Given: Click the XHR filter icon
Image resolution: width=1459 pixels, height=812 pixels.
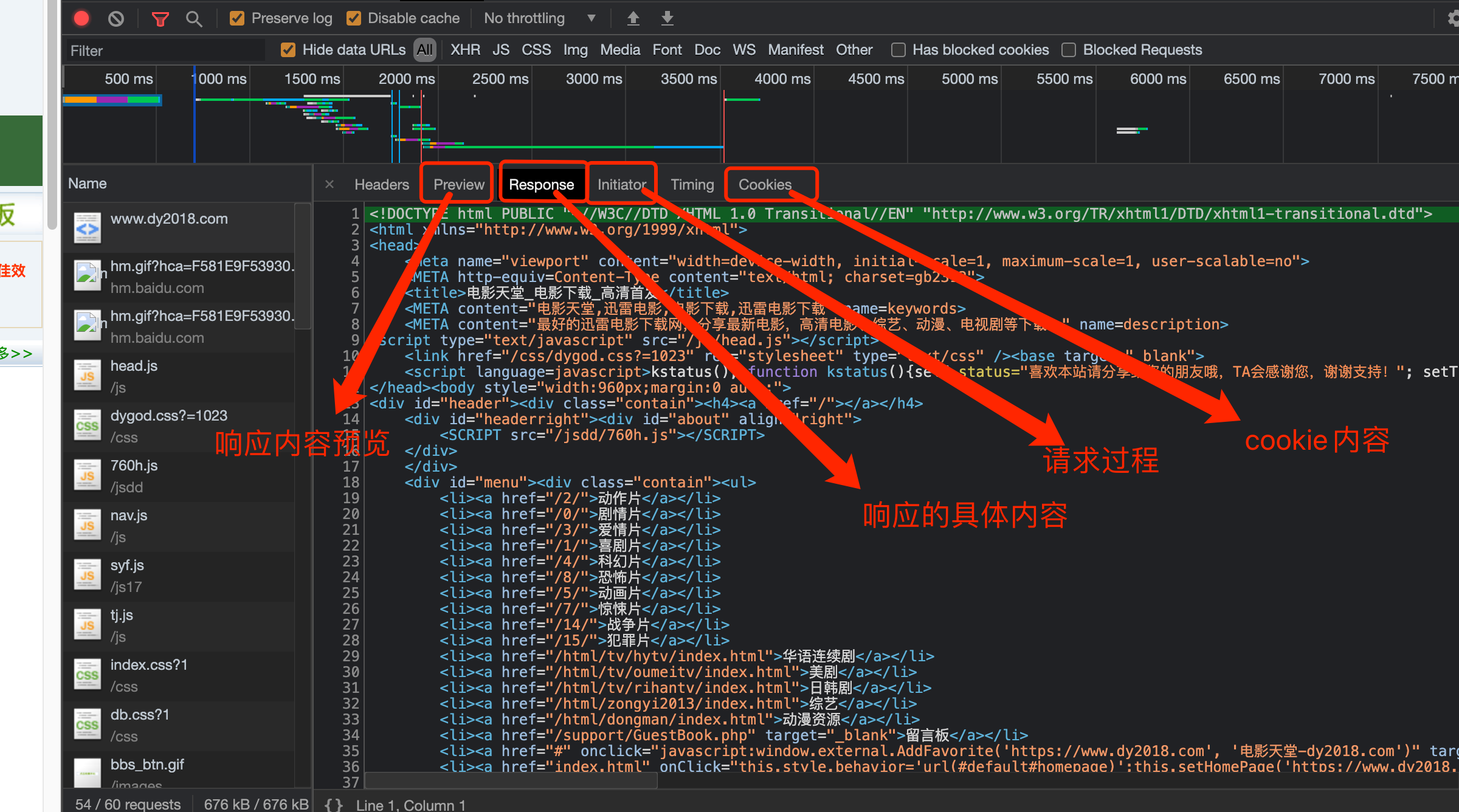Looking at the screenshot, I should [x=462, y=49].
